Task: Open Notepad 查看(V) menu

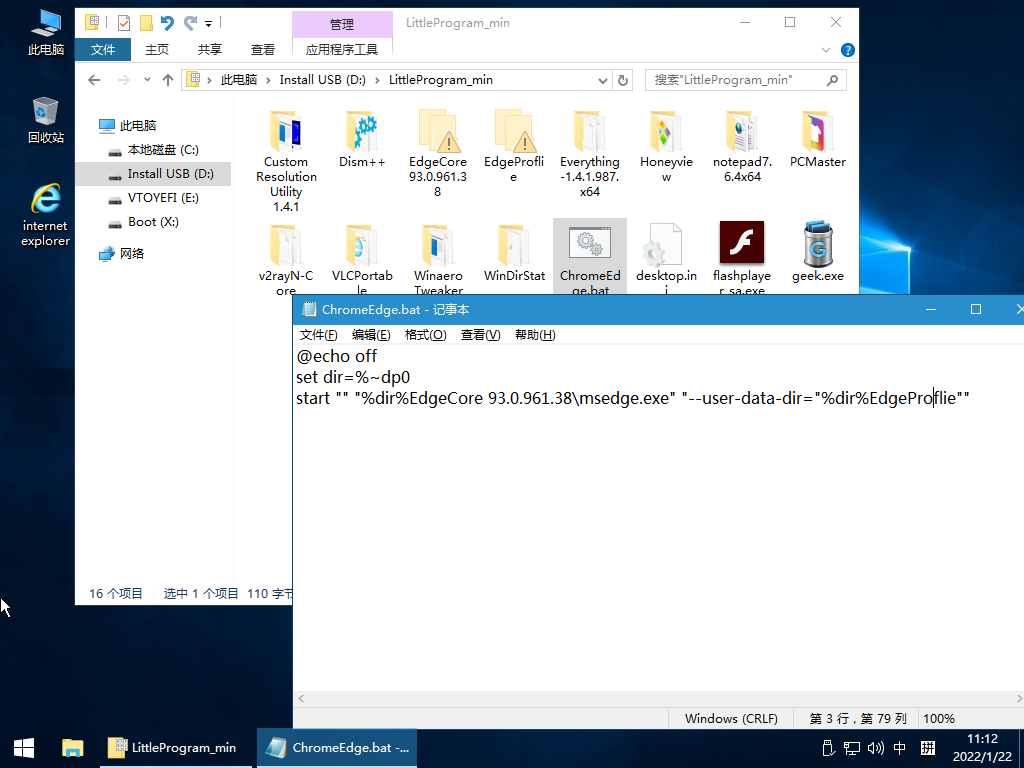Action: (480, 334)
